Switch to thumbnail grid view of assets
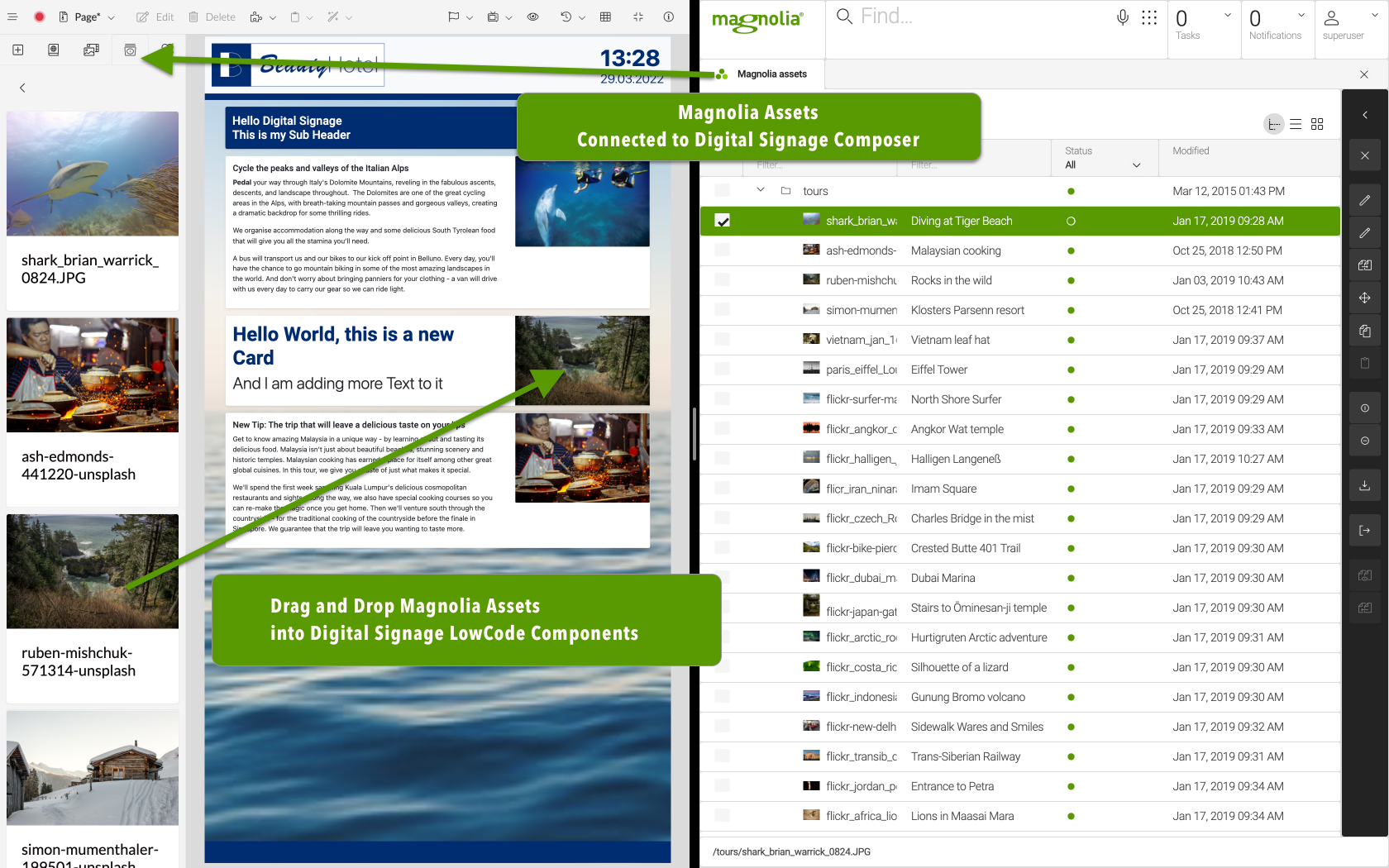Screen dimensions: 1389x868 [x=1317, y=124]
